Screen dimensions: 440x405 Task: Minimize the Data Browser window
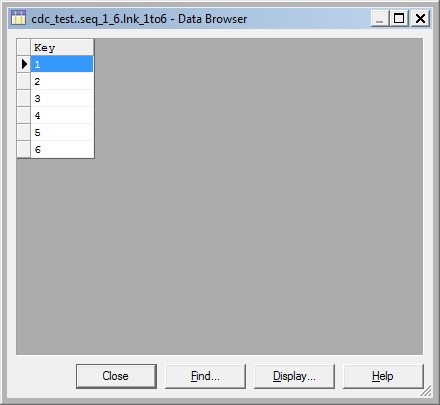[x=380, y=18]
